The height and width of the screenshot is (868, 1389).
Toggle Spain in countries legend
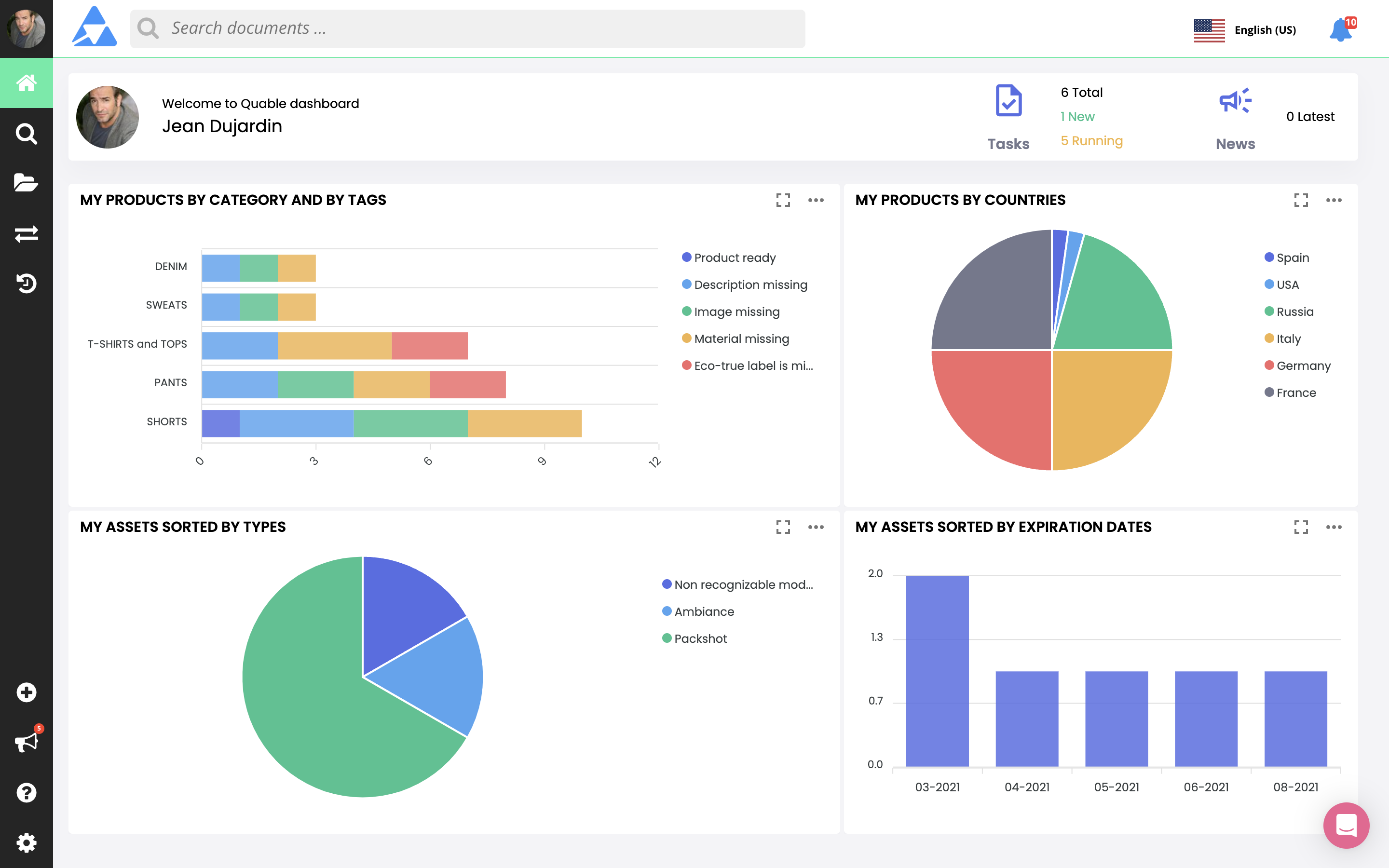click(1287, 258)
